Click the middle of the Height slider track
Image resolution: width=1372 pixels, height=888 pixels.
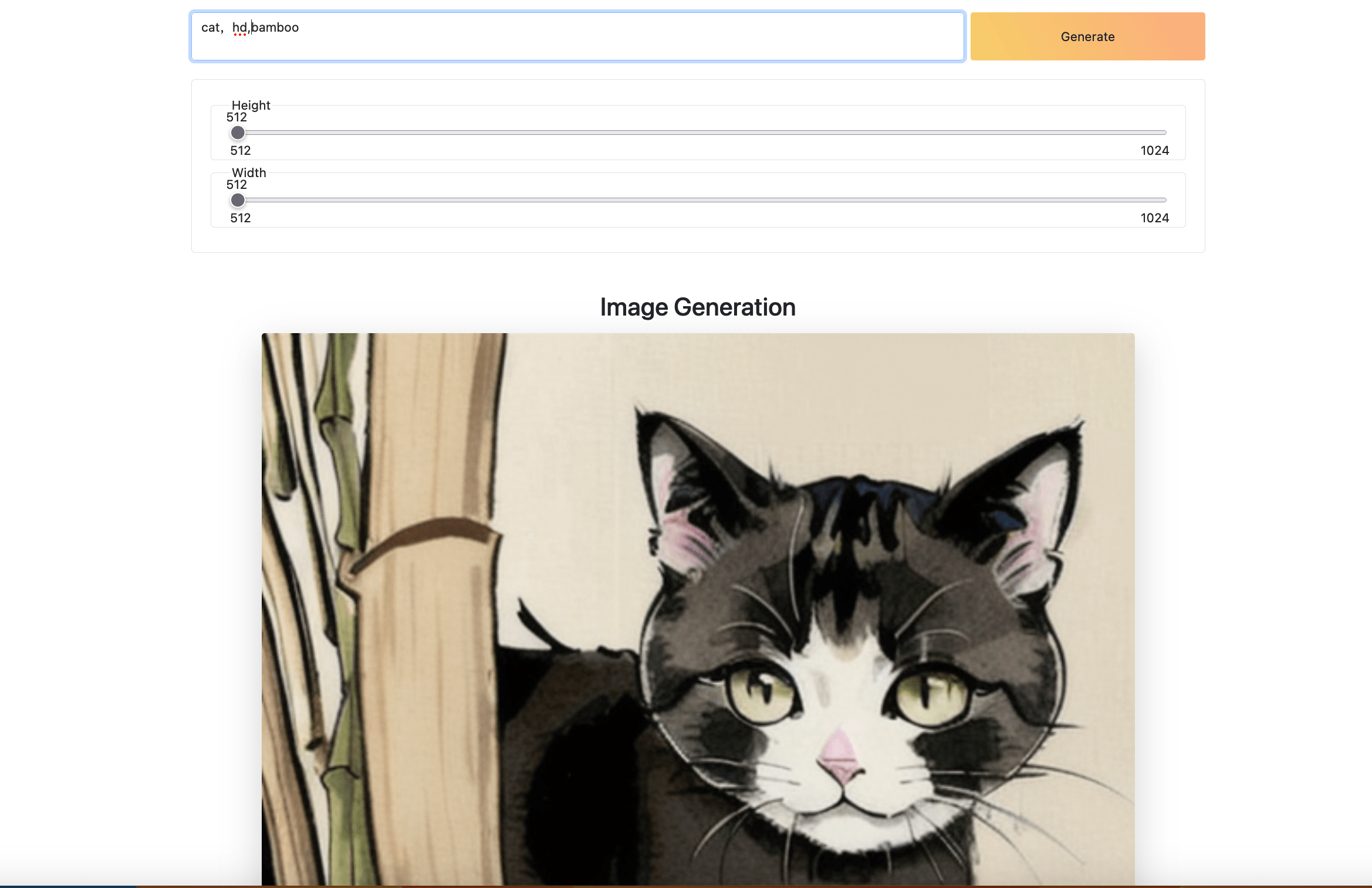coord(701,133)
